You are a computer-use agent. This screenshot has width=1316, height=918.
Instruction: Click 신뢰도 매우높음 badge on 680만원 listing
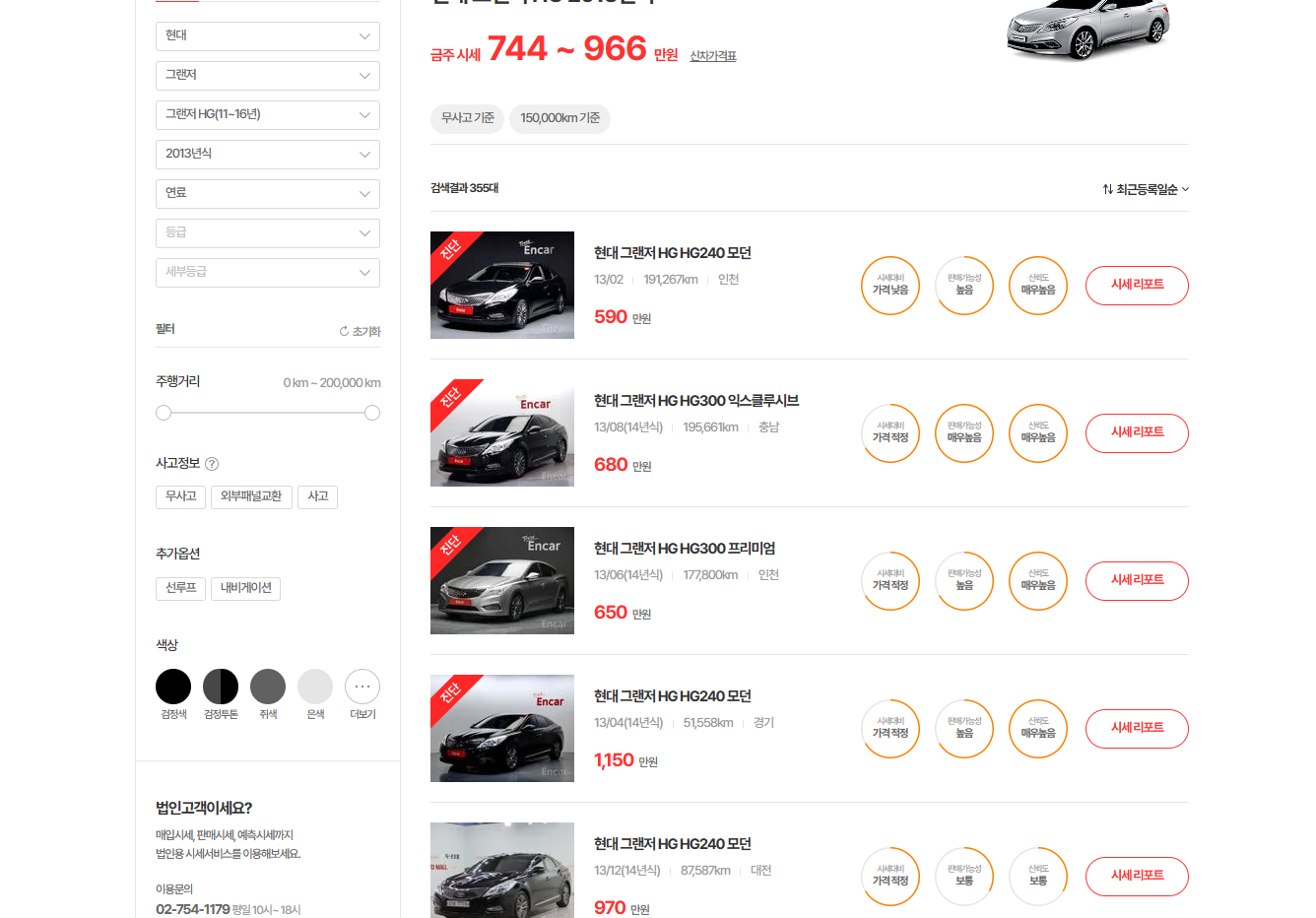coord(1038,433)
